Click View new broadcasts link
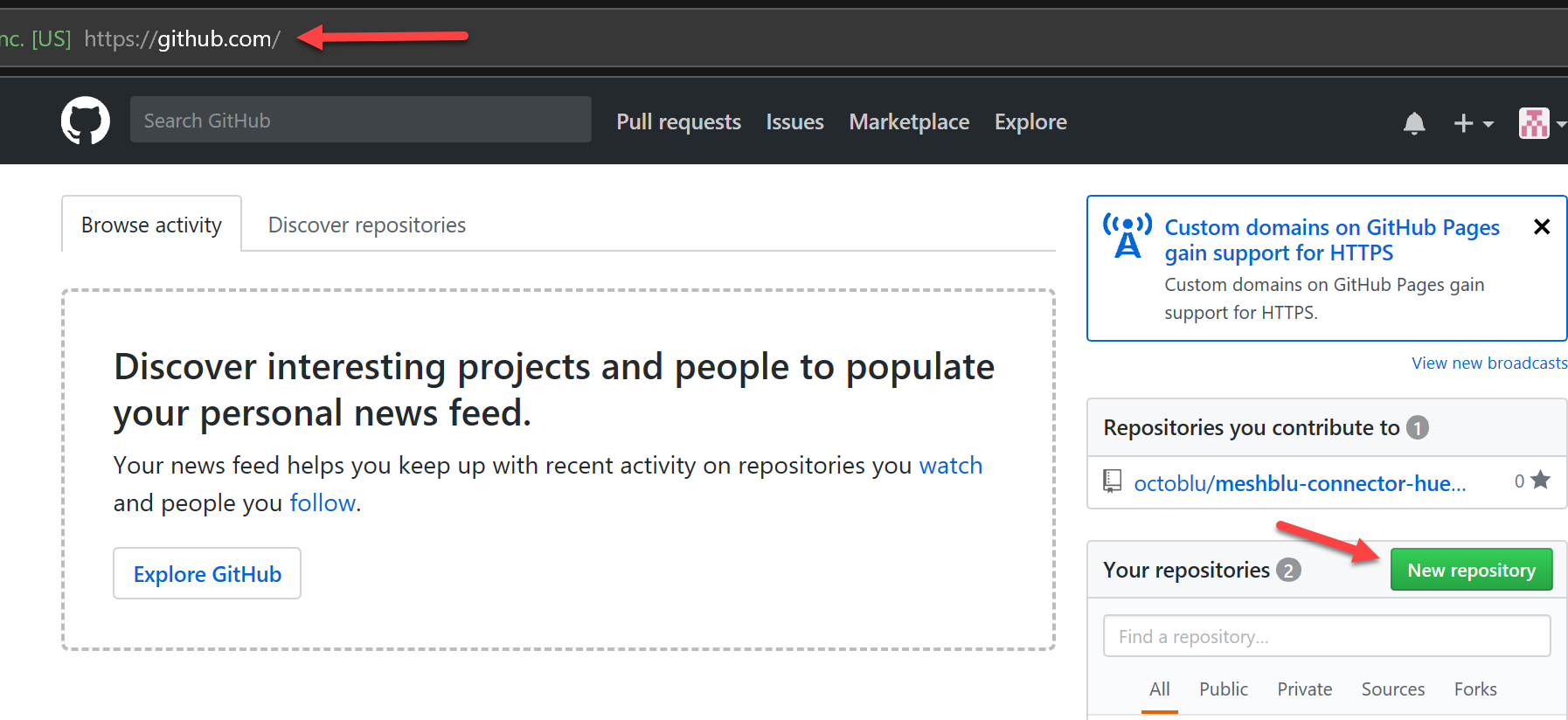The height and width of the screenshot is (720, 1568). 1489,363
